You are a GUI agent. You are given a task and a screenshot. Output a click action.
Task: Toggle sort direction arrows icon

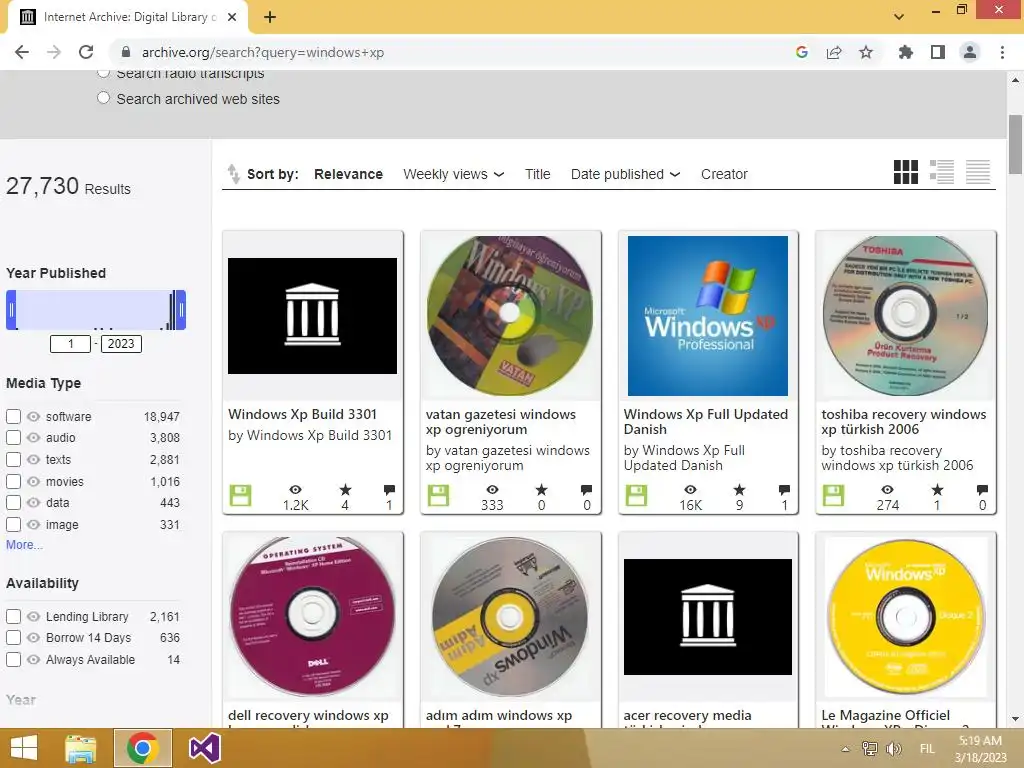pyautogui.click(x=233, y=174)
